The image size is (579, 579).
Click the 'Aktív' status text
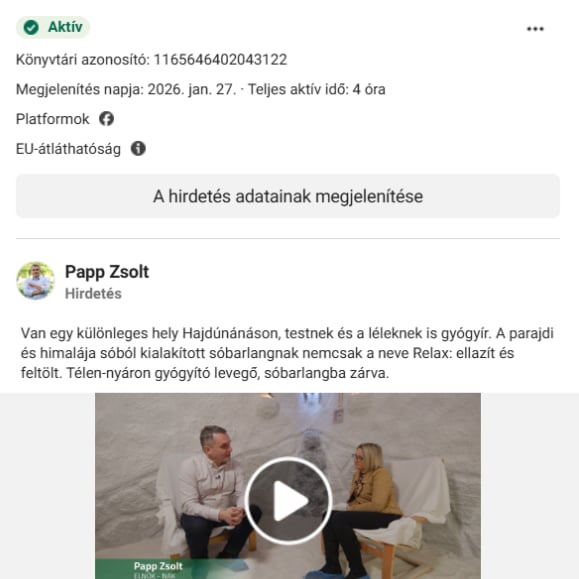(x=65, y=27)
